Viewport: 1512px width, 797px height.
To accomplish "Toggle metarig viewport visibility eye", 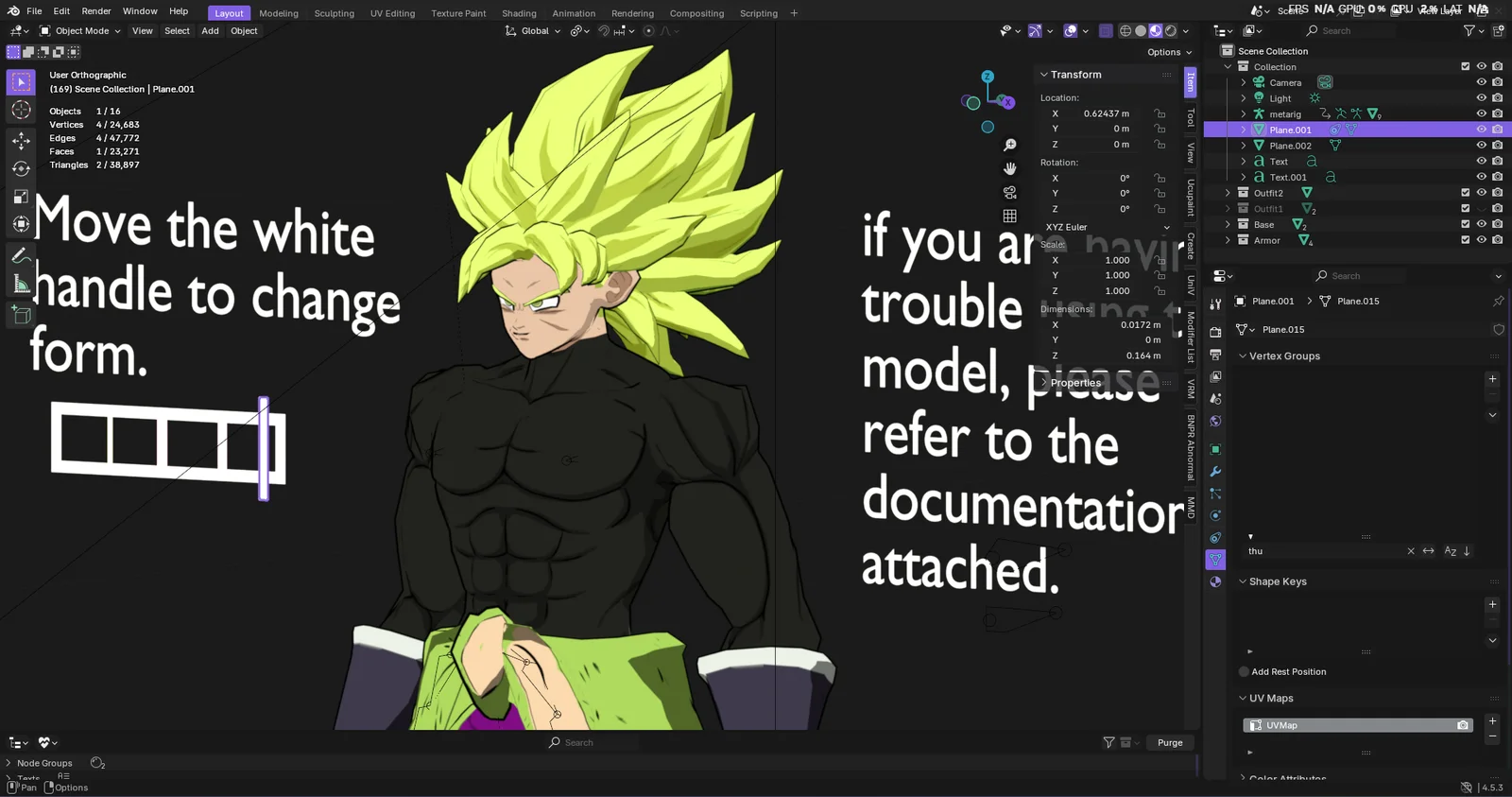I will [x=1481, y=113].
